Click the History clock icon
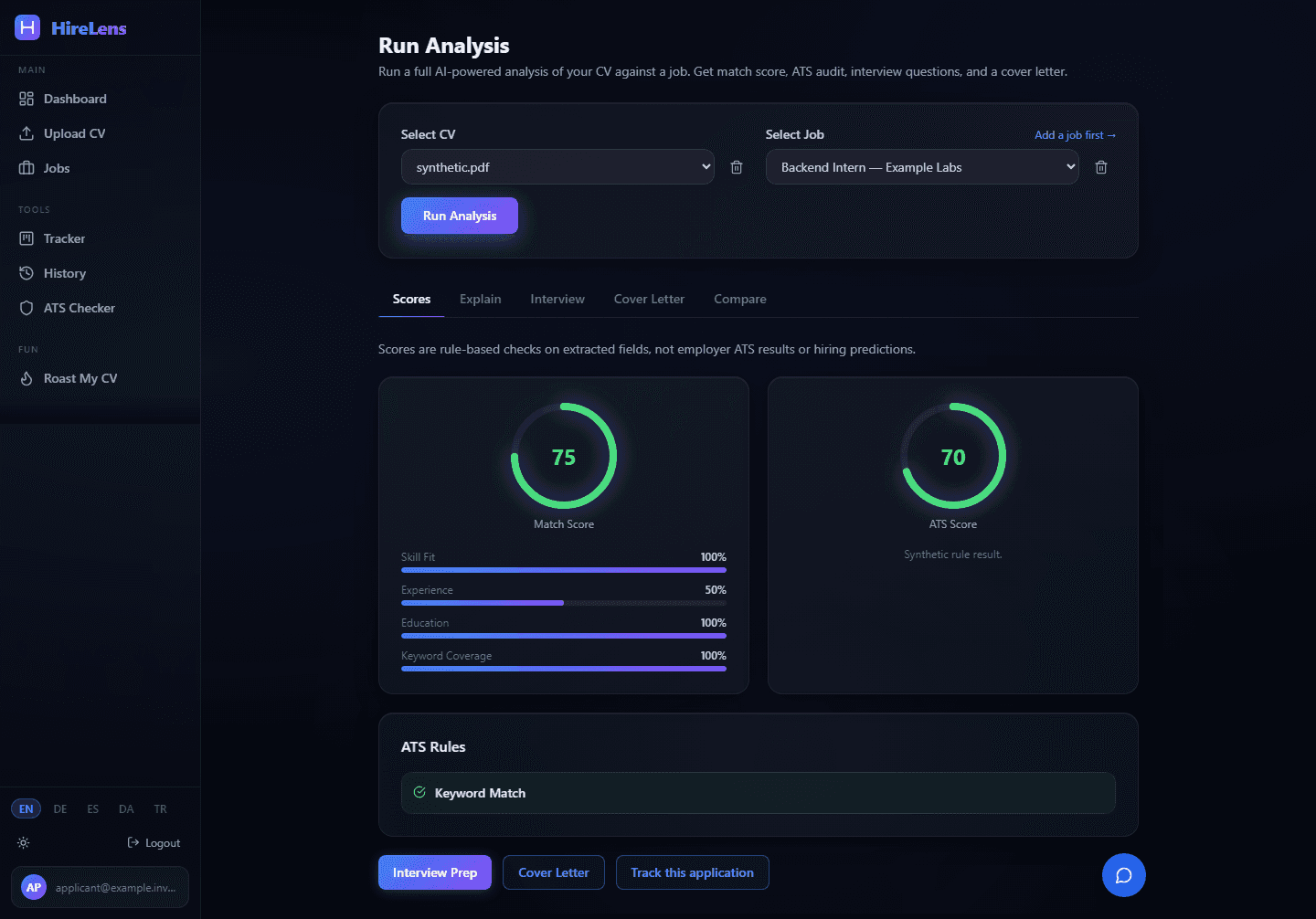The image size is (1316, 919). tap(27, 273)
